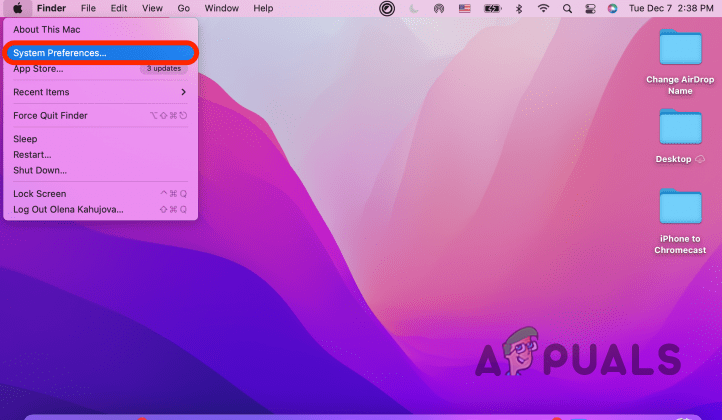
Task: Open the Apple menu icon
Action: tap(17, 8)
